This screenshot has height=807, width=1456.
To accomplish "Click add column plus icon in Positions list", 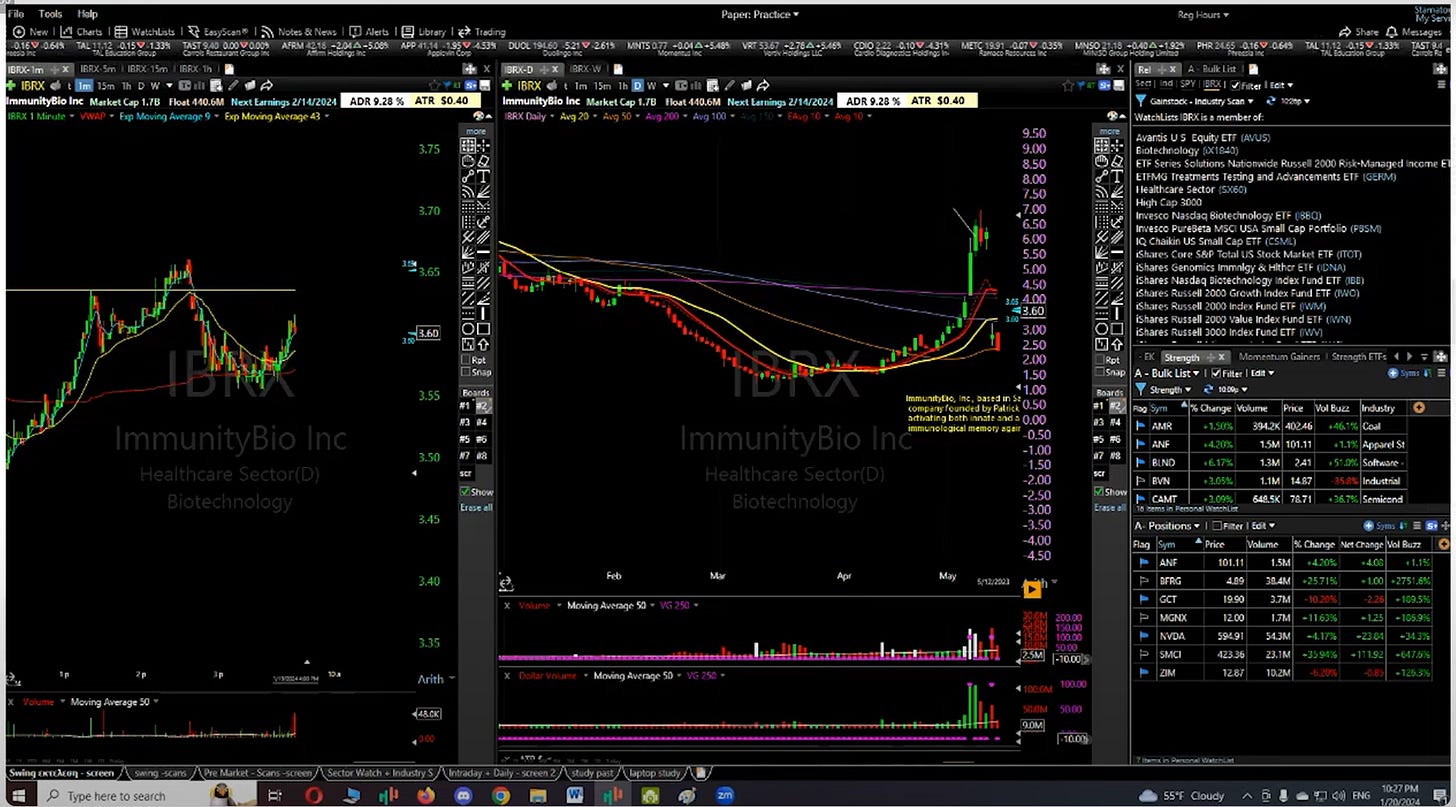I will click(1443, 544).
